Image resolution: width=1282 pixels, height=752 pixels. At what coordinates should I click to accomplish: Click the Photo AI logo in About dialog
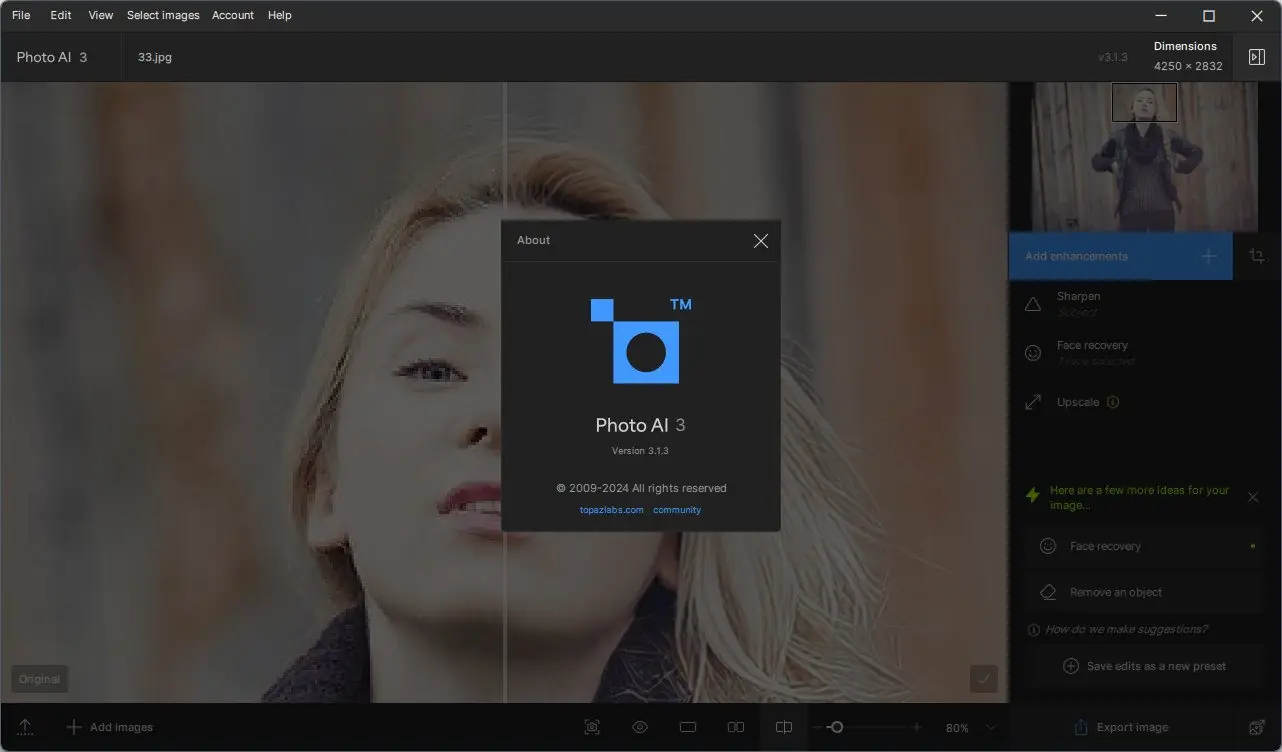pyautogui.click(x=641, y=341)
